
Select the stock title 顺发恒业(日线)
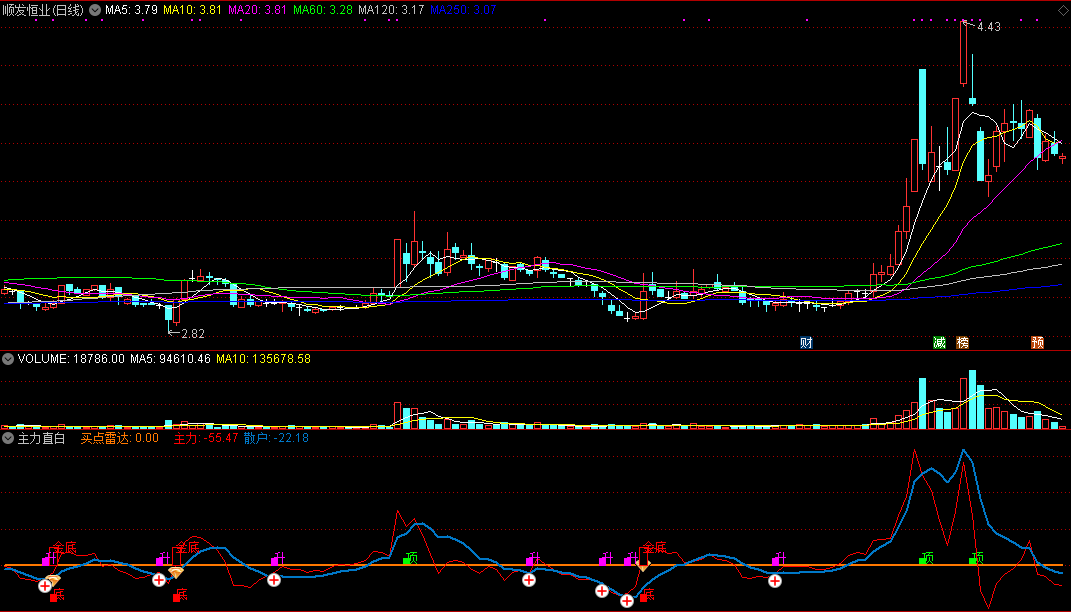click(x=43, y=10)
